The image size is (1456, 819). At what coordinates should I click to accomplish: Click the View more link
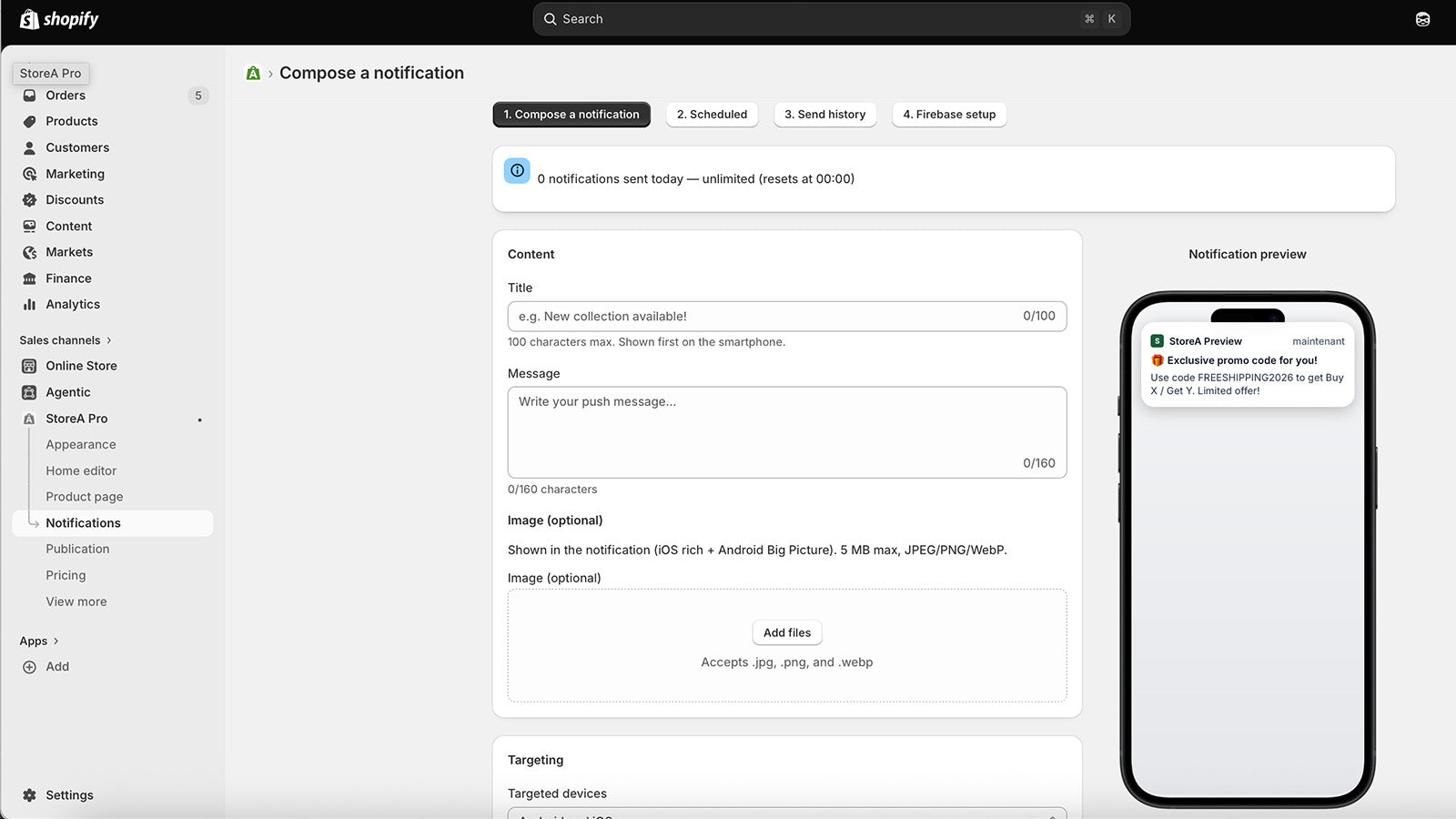click(x=76, y=602)
